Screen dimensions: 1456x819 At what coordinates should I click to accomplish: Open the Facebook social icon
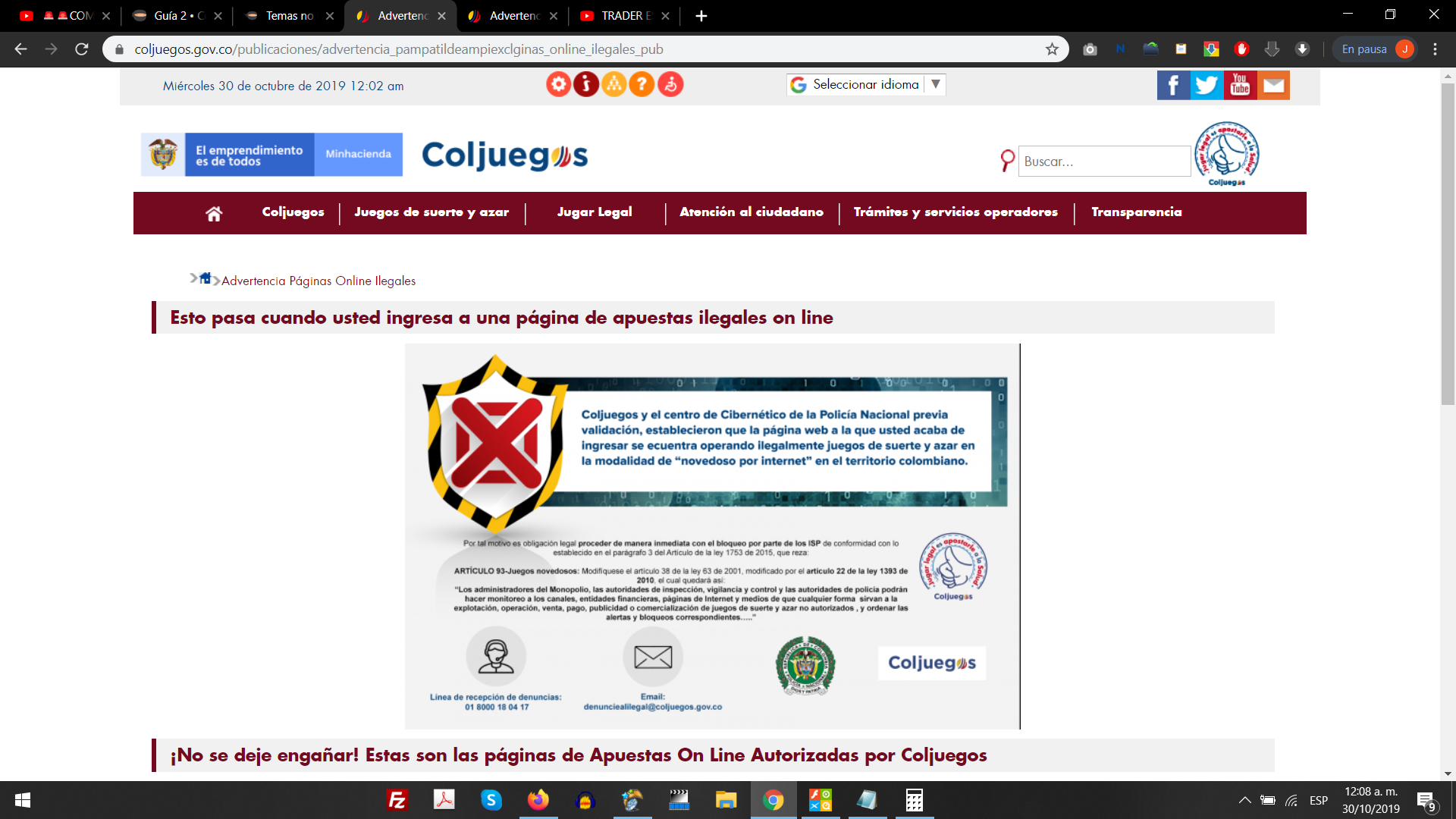(1173, 86)
